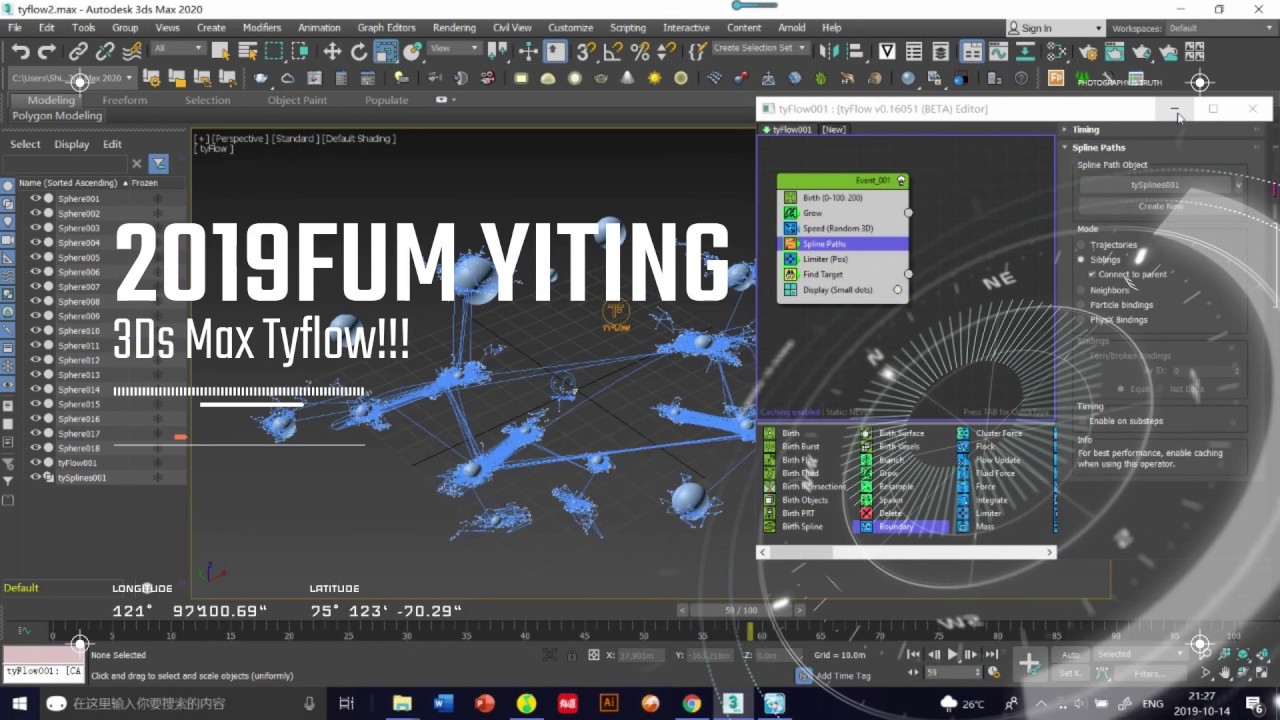Select the Select and Link tool
The height and width of the screenshot is (720, 1280).
click(78, 51)
